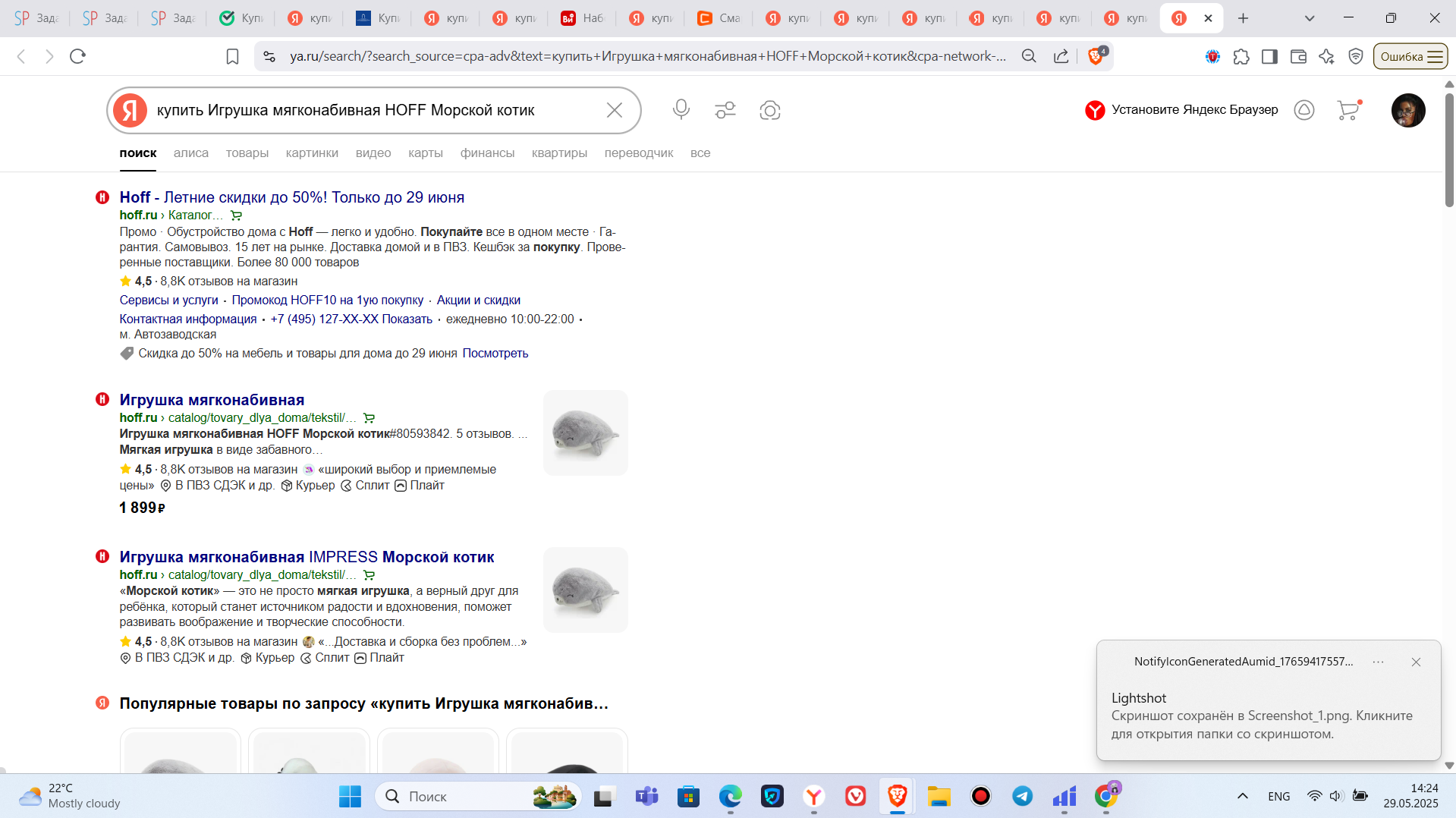Switch to the товары search tab
The width and height of the screenshot is (1456, 818).
click(x=247, y=153)
